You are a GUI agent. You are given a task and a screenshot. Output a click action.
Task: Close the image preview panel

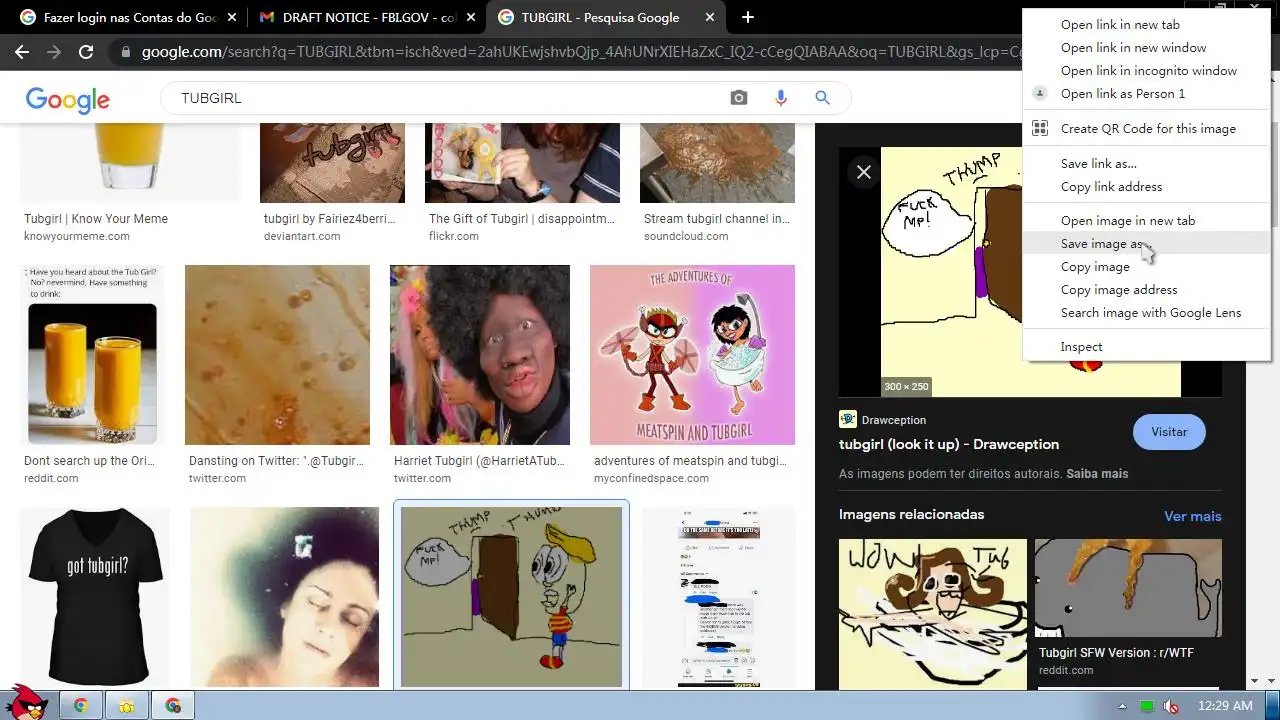click(x=864, y=172)
